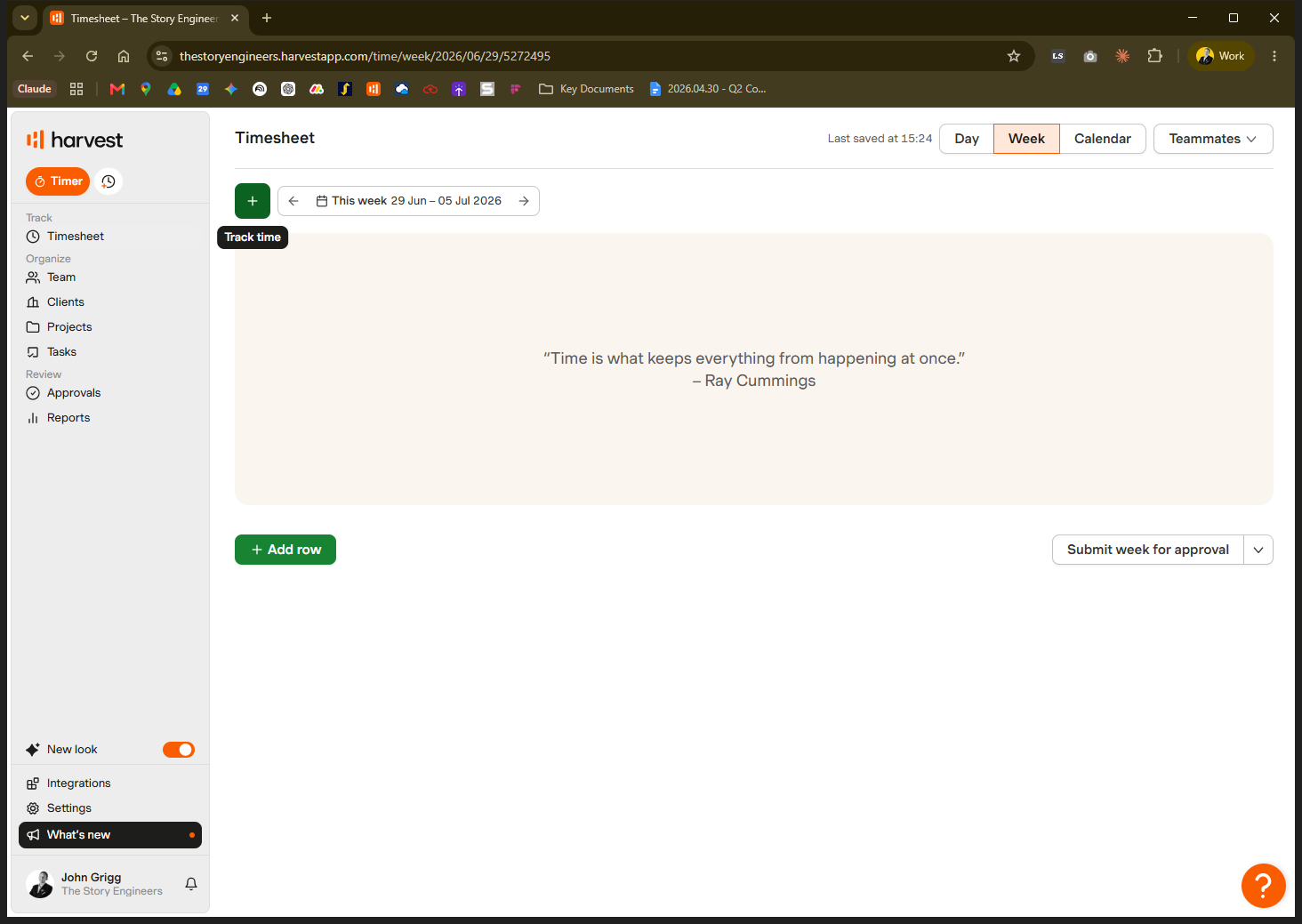Switch to Day view
Image resolution: width=1302 pixels, height=924 pixels.
(x=967, y=139)
